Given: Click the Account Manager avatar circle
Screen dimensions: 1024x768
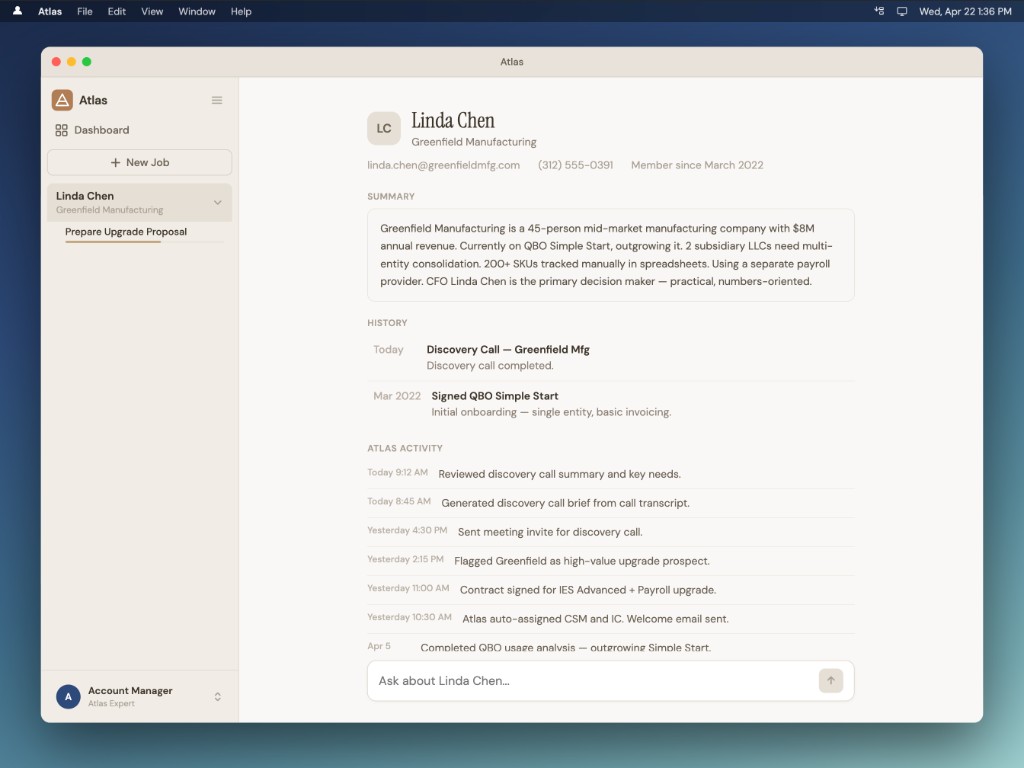Looking at the screenshot, I should (68, 696).
